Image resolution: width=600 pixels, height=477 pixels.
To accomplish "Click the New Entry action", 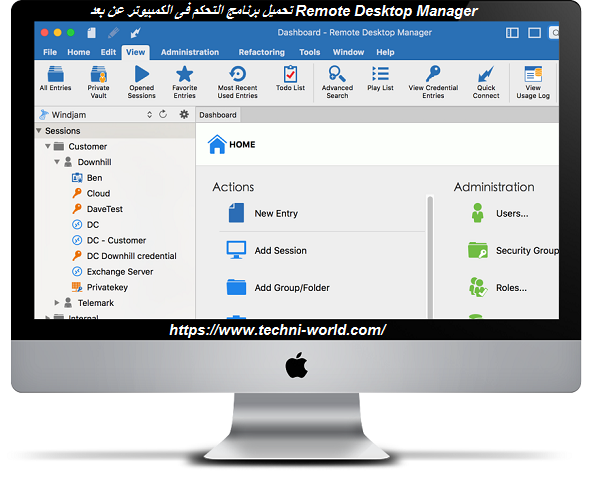I will 276,213.
